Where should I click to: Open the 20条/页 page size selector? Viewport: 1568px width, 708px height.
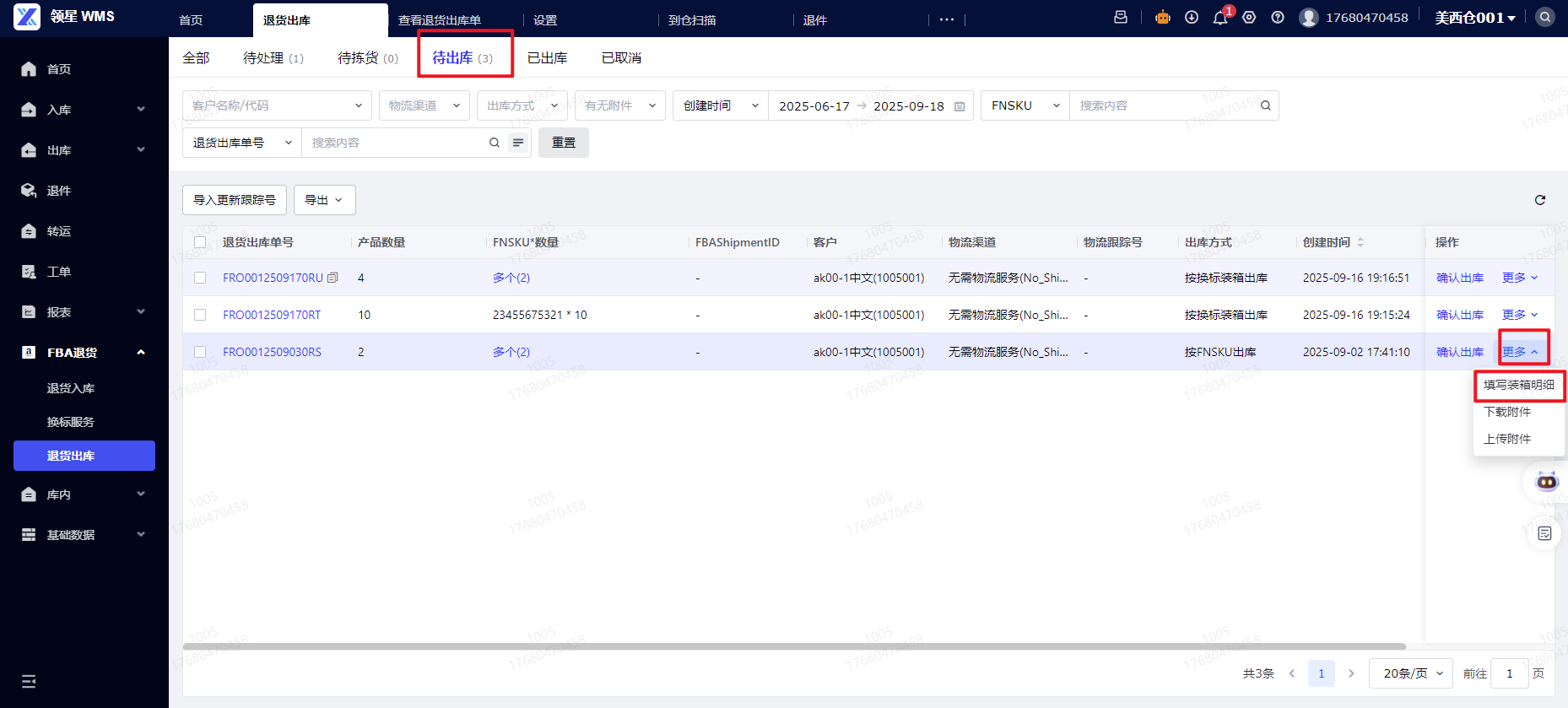click(1412, 673)
